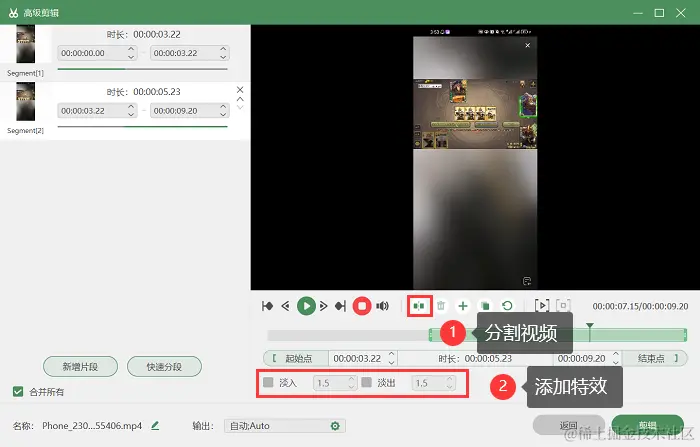Click the 结束点 set end point button
Viewport: 700px width, 447px height.
[654, 358]
